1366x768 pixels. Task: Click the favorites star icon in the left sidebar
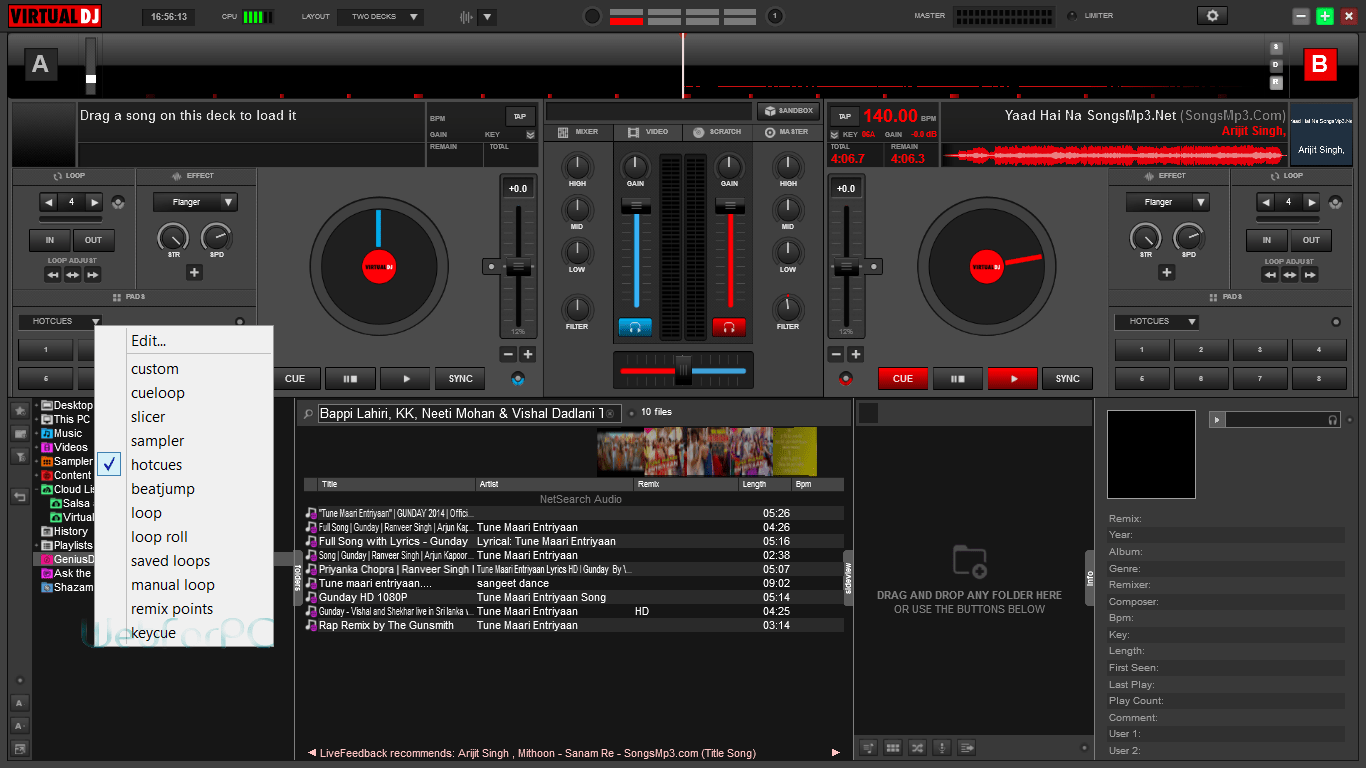(19, 409)
